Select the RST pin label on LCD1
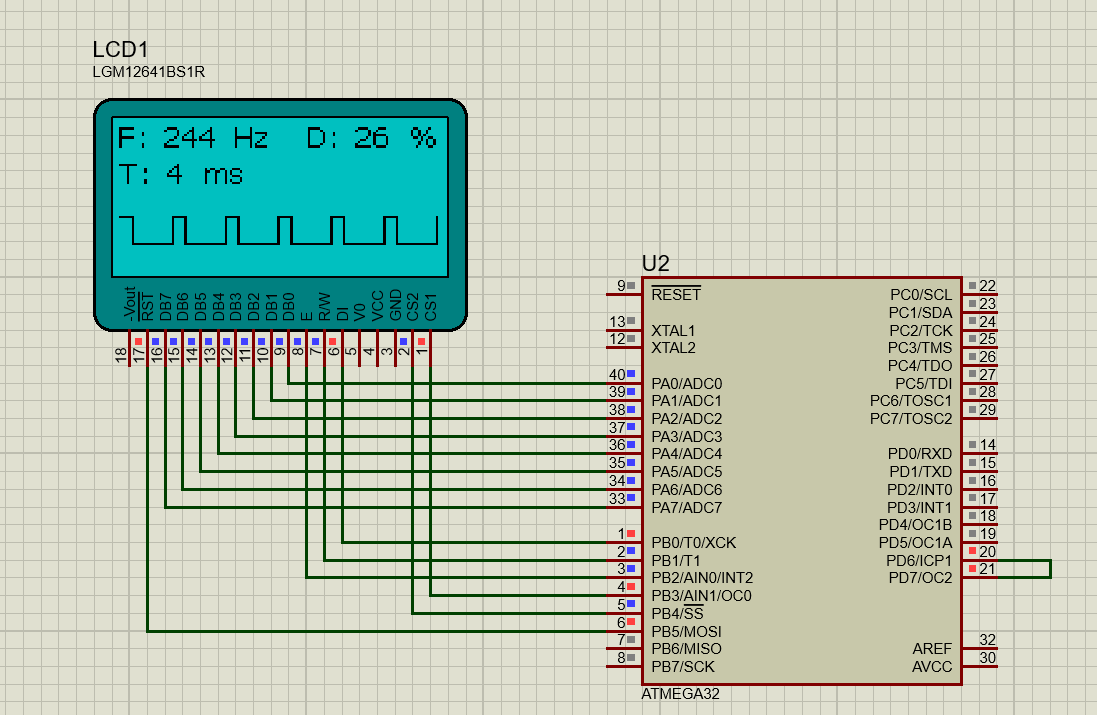This screenshot has height=715, width=1097. pos(147,307)
